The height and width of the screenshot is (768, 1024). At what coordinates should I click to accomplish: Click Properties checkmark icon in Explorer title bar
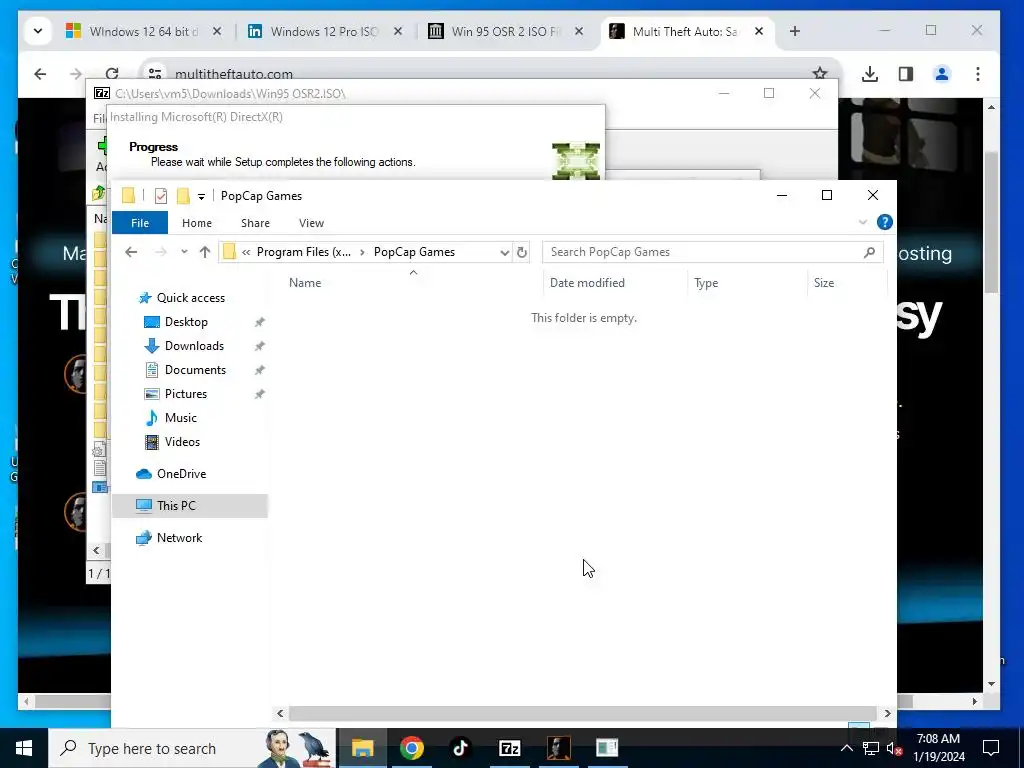tap(161, 196)
